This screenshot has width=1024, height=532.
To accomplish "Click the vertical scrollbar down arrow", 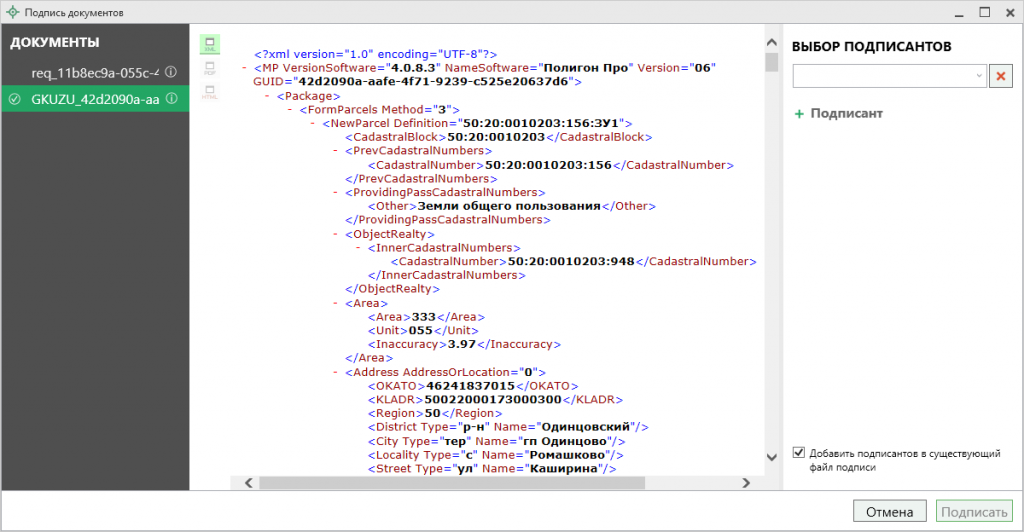I will [771, 457].
